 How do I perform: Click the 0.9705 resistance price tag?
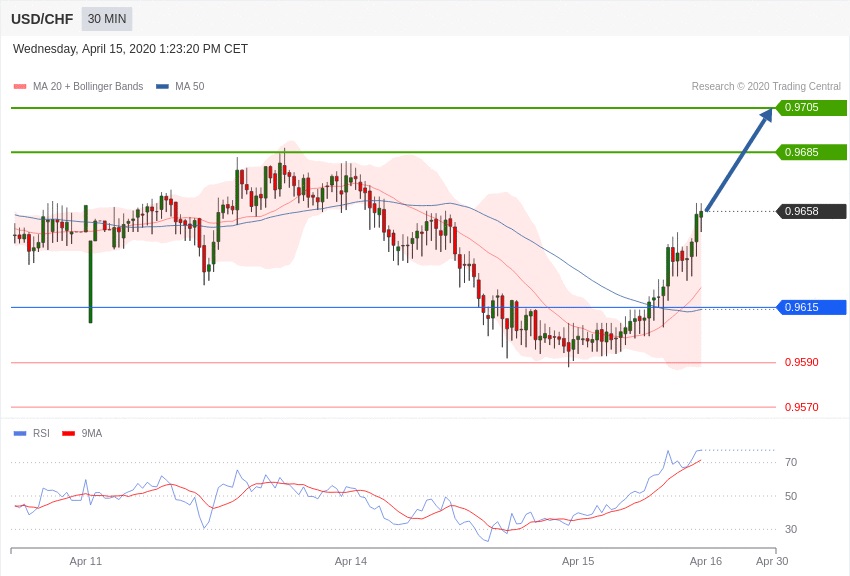click(811, 107)
